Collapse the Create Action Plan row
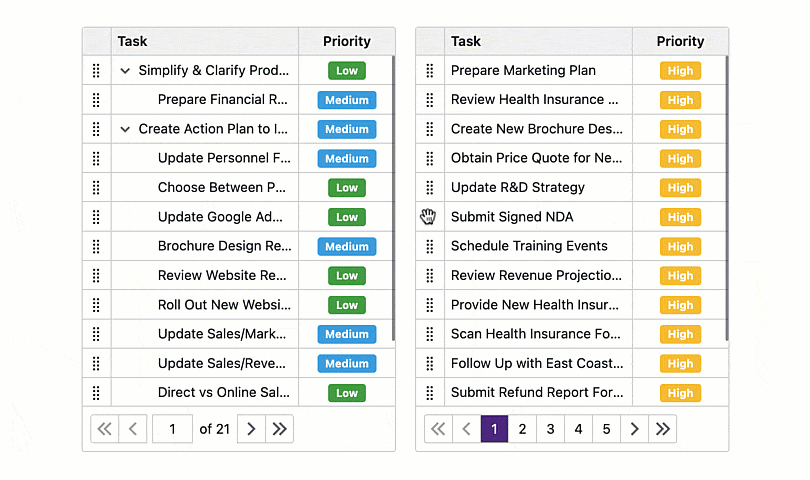The height and width of the screenshot is (480, 810). (125, 129)
